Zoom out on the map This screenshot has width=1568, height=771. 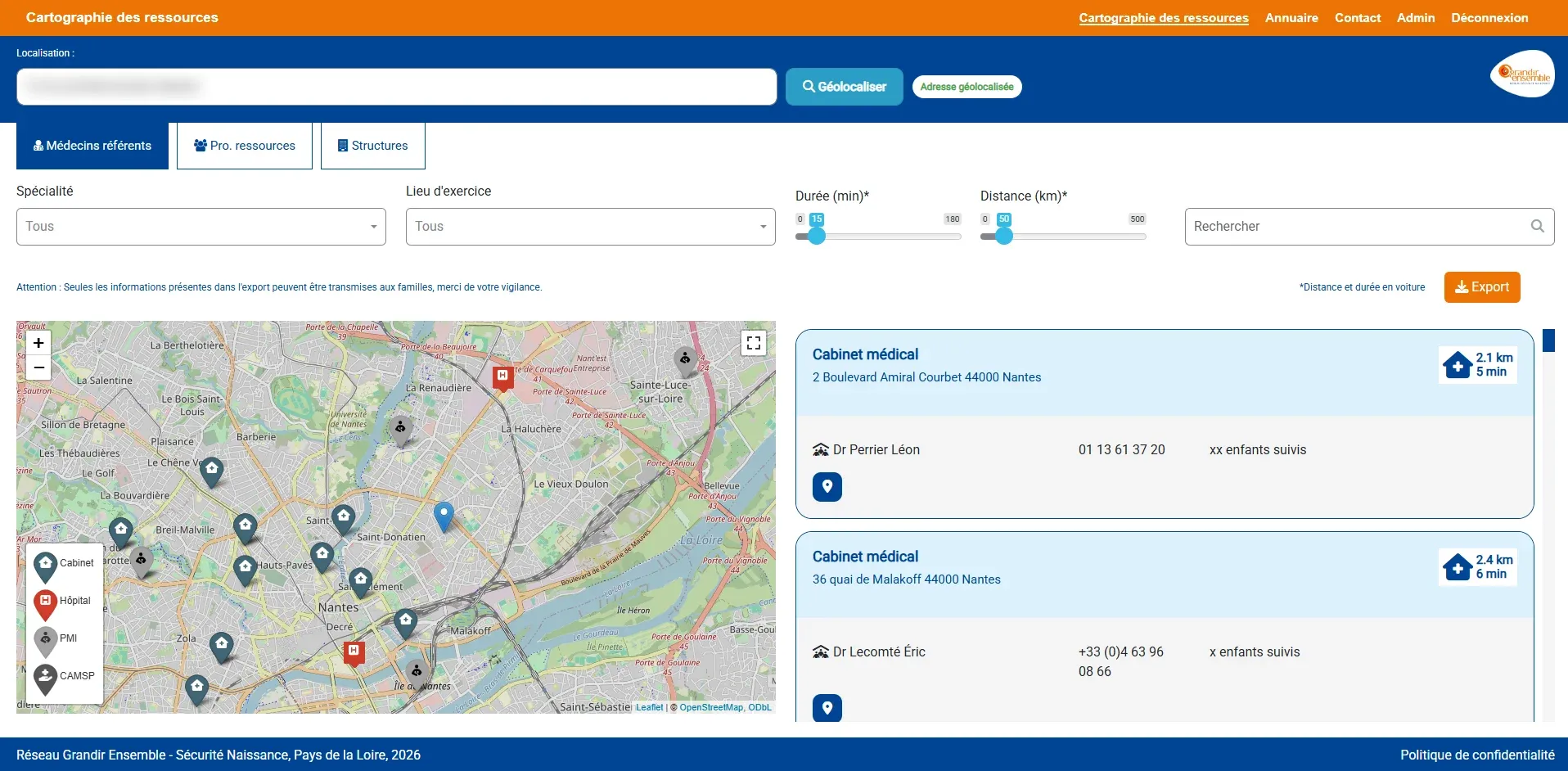(x=38, y=367)
